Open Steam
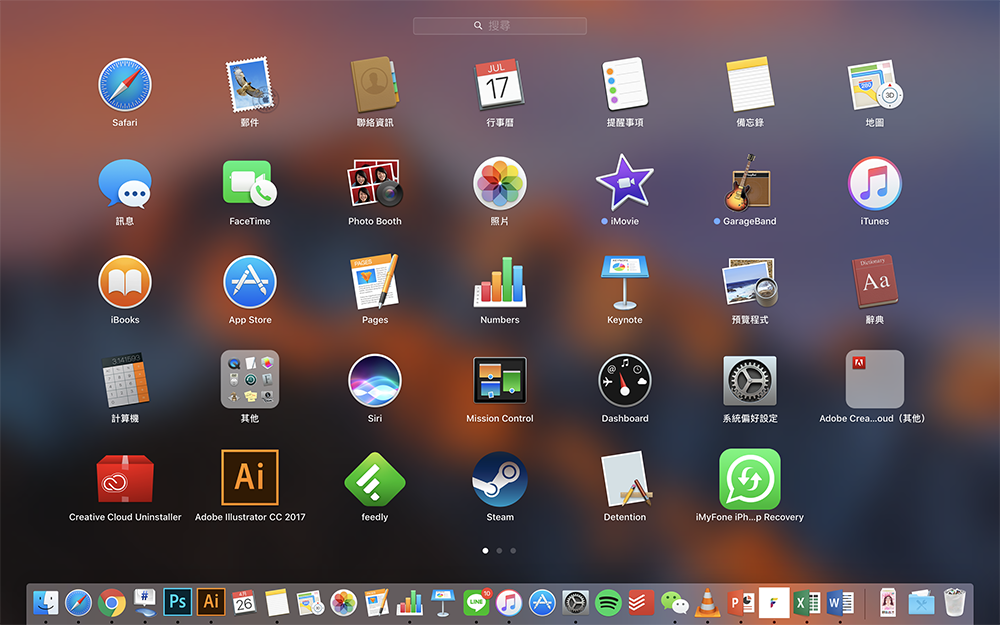Image resolution: width=1000 pixels, height=625 pixels. point(499,479)
